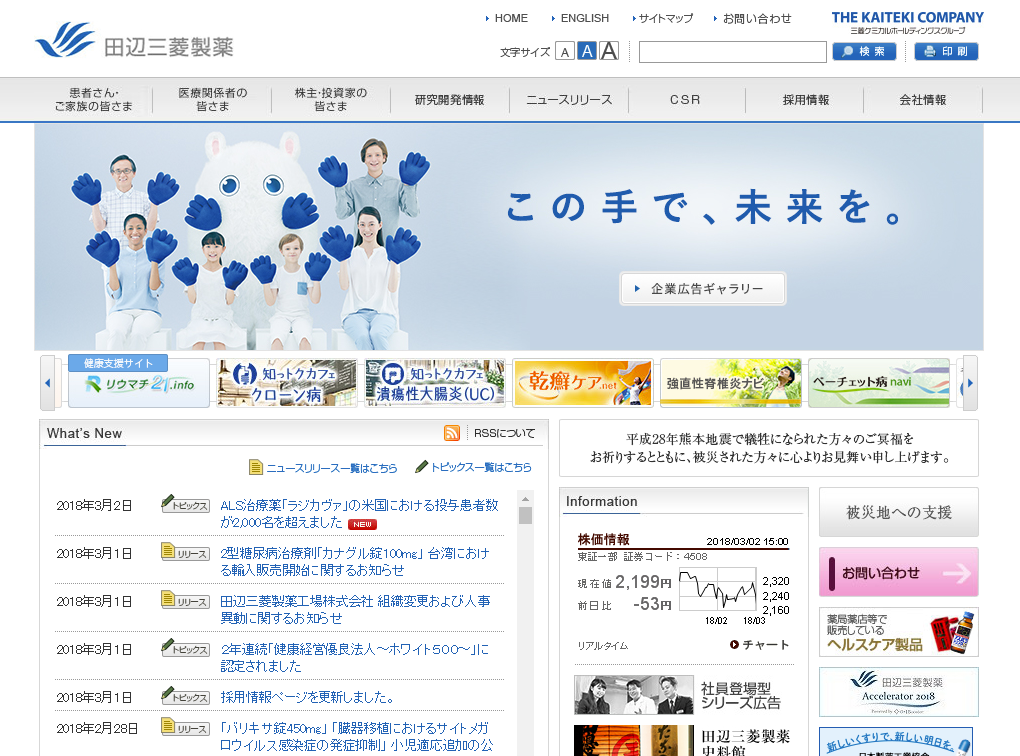
Task: Open サイトマップ link
Action: click(x=663, y=18)
